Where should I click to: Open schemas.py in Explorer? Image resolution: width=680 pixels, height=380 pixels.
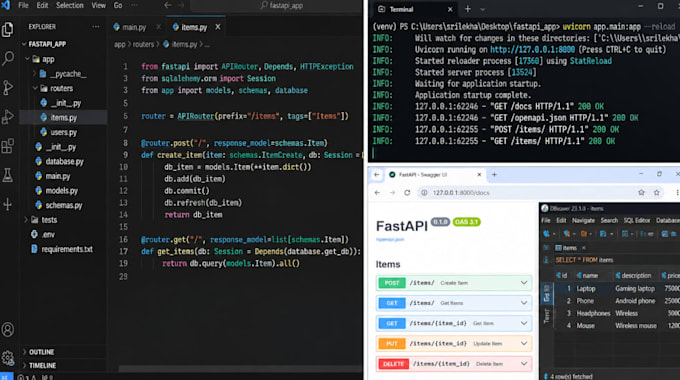pos(63,205)
